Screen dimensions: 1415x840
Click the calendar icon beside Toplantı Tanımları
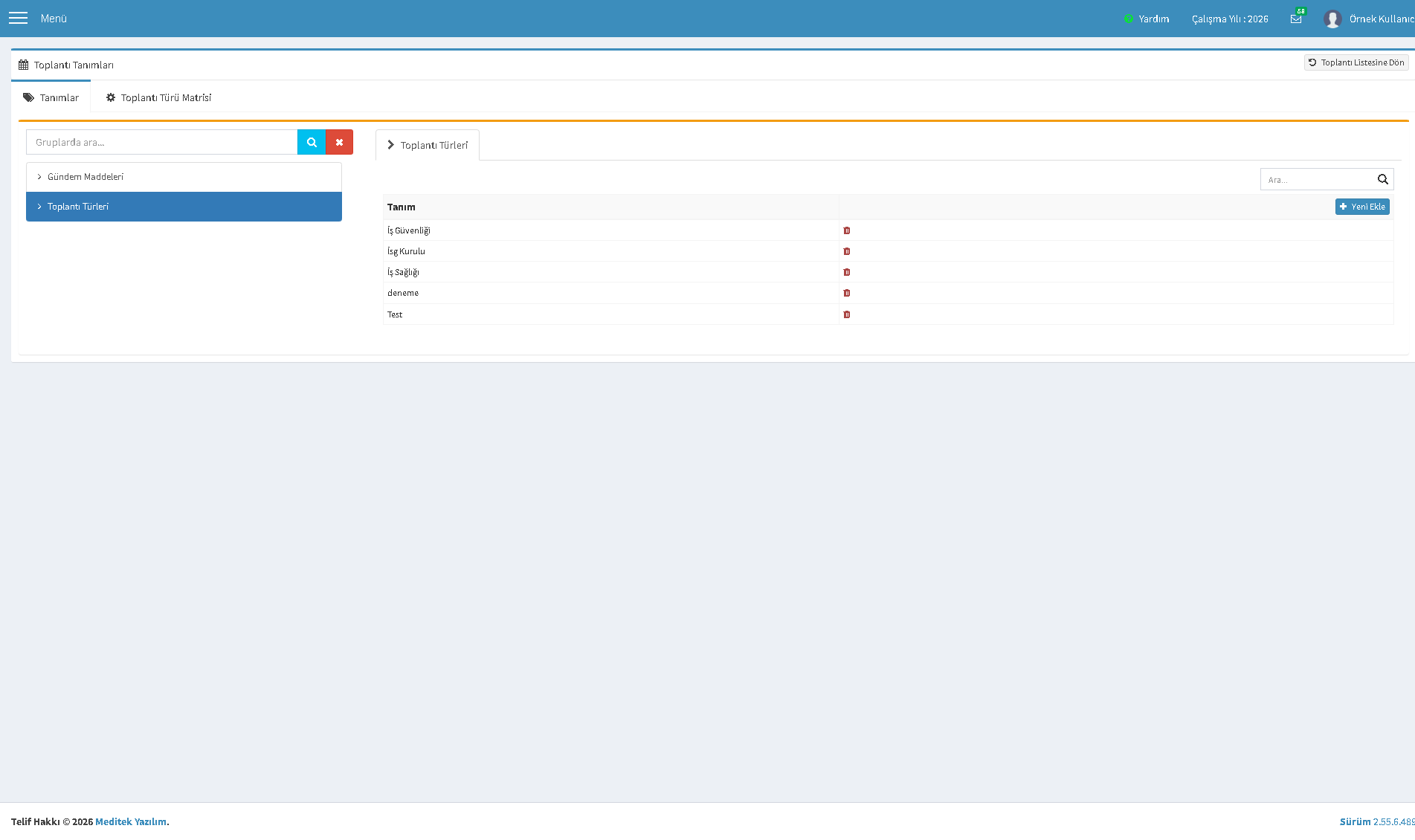pos(24,65)
